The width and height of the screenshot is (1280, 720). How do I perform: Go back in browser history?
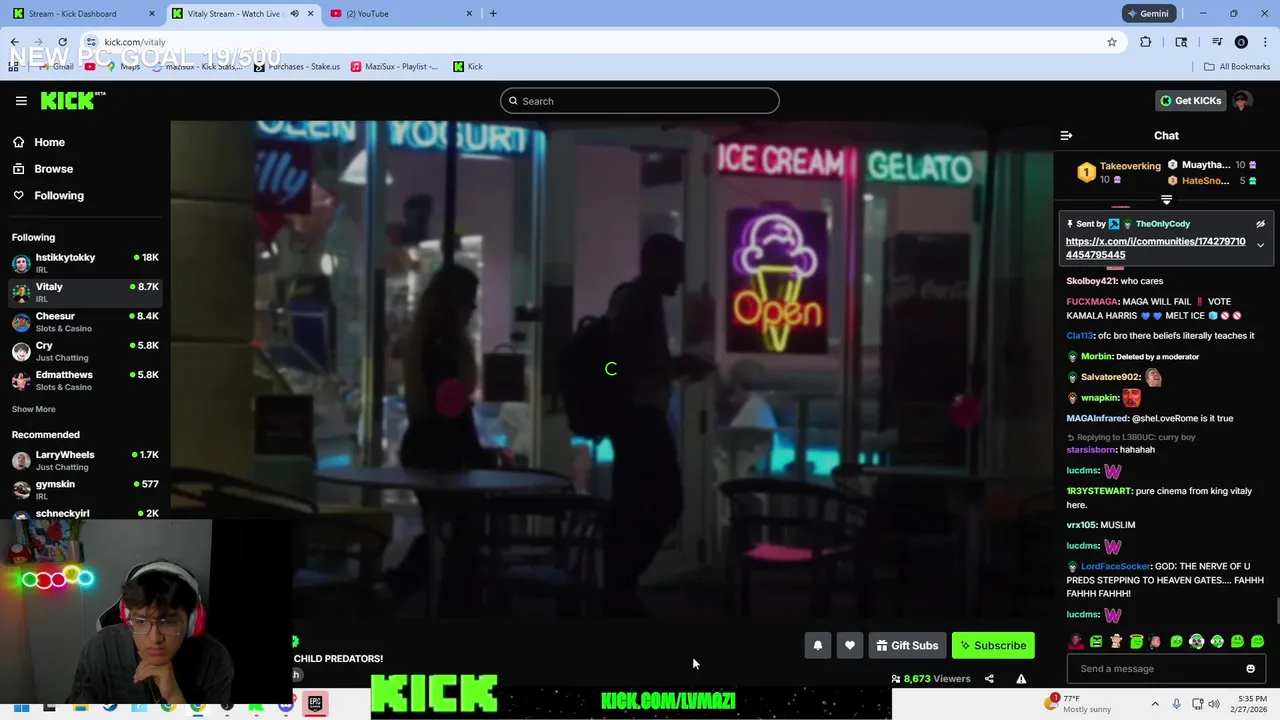tap(14, 42)
